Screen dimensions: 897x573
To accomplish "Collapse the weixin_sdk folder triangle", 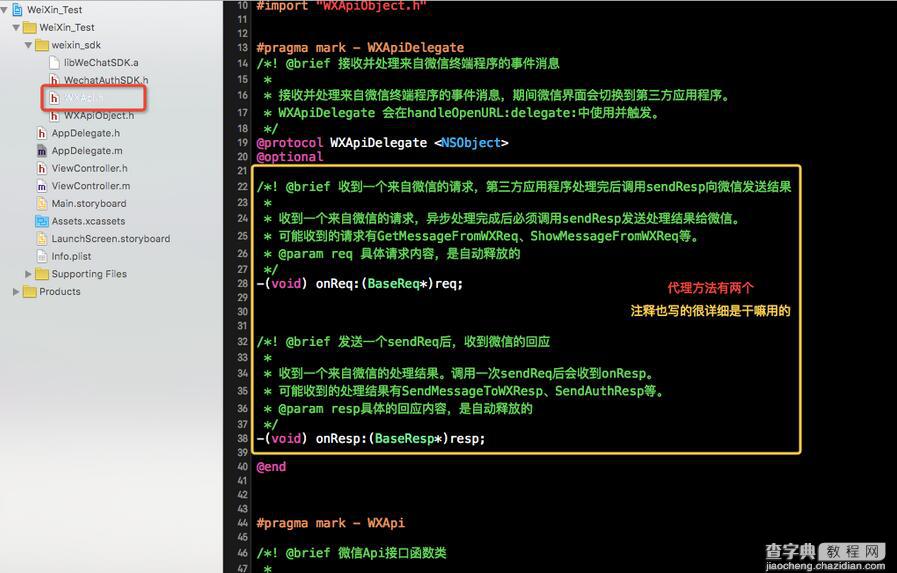I will click(28, 45).
